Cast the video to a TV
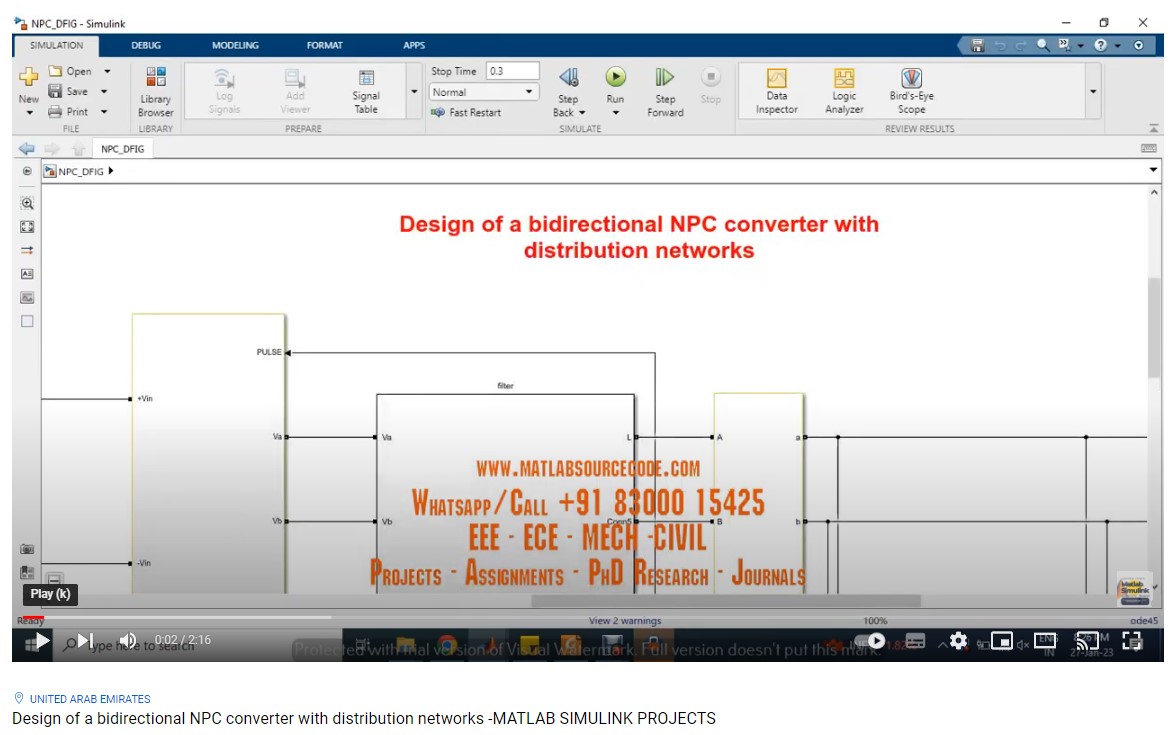Viewport: 1176px width, 735px height. point(1088,641)
